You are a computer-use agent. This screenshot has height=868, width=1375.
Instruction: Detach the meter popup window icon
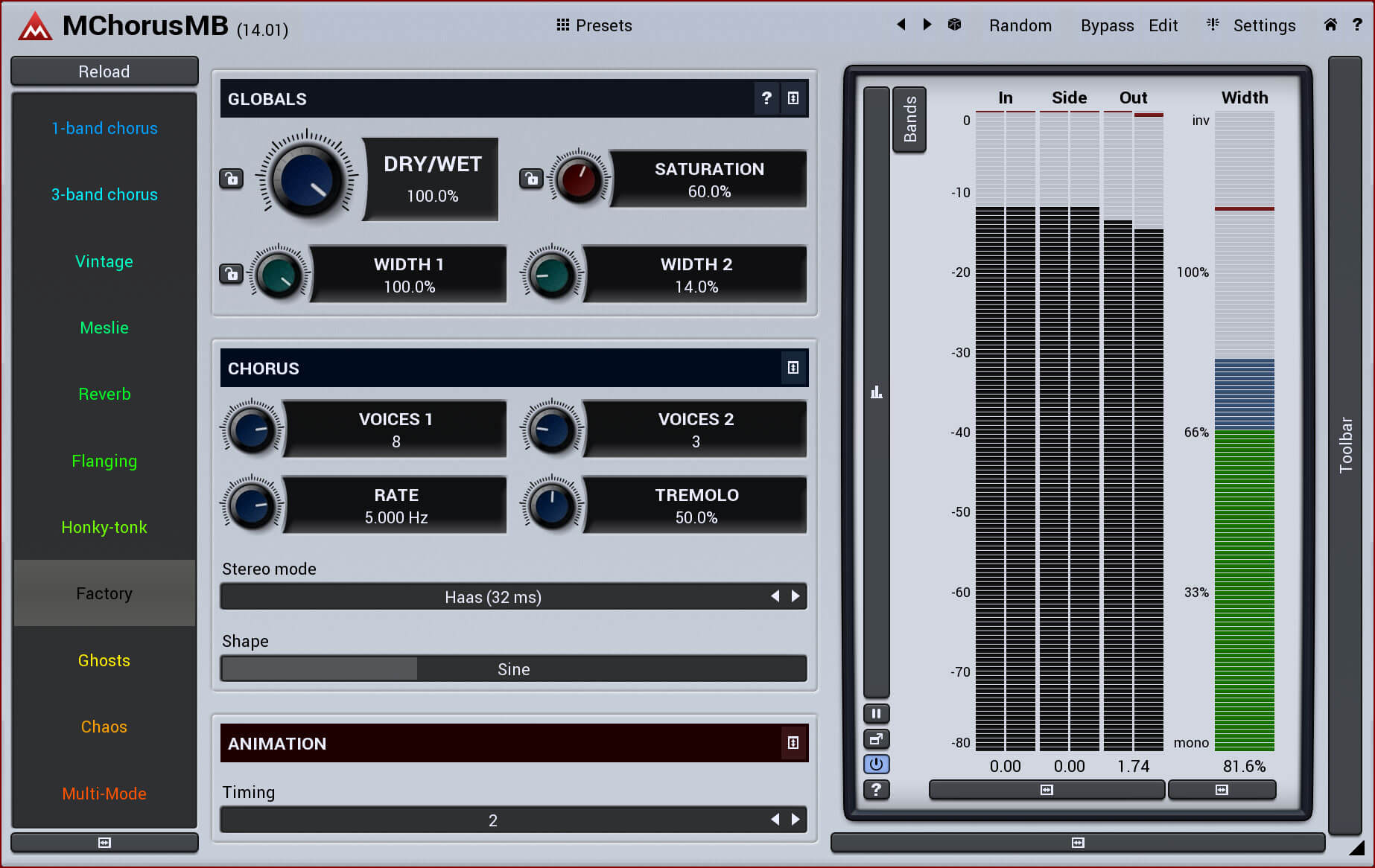(x=877, y=739)
